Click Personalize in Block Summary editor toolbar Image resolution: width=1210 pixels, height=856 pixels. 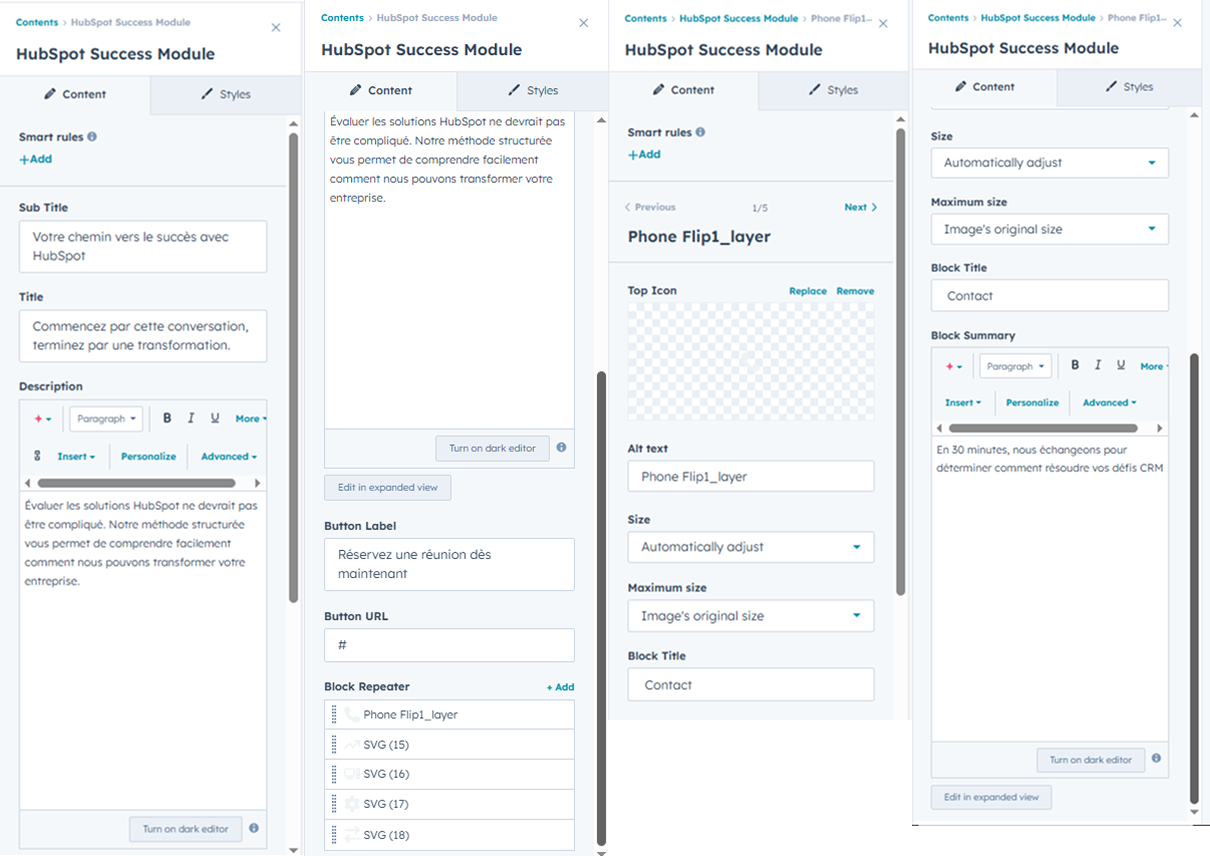tap(1032, 402)
